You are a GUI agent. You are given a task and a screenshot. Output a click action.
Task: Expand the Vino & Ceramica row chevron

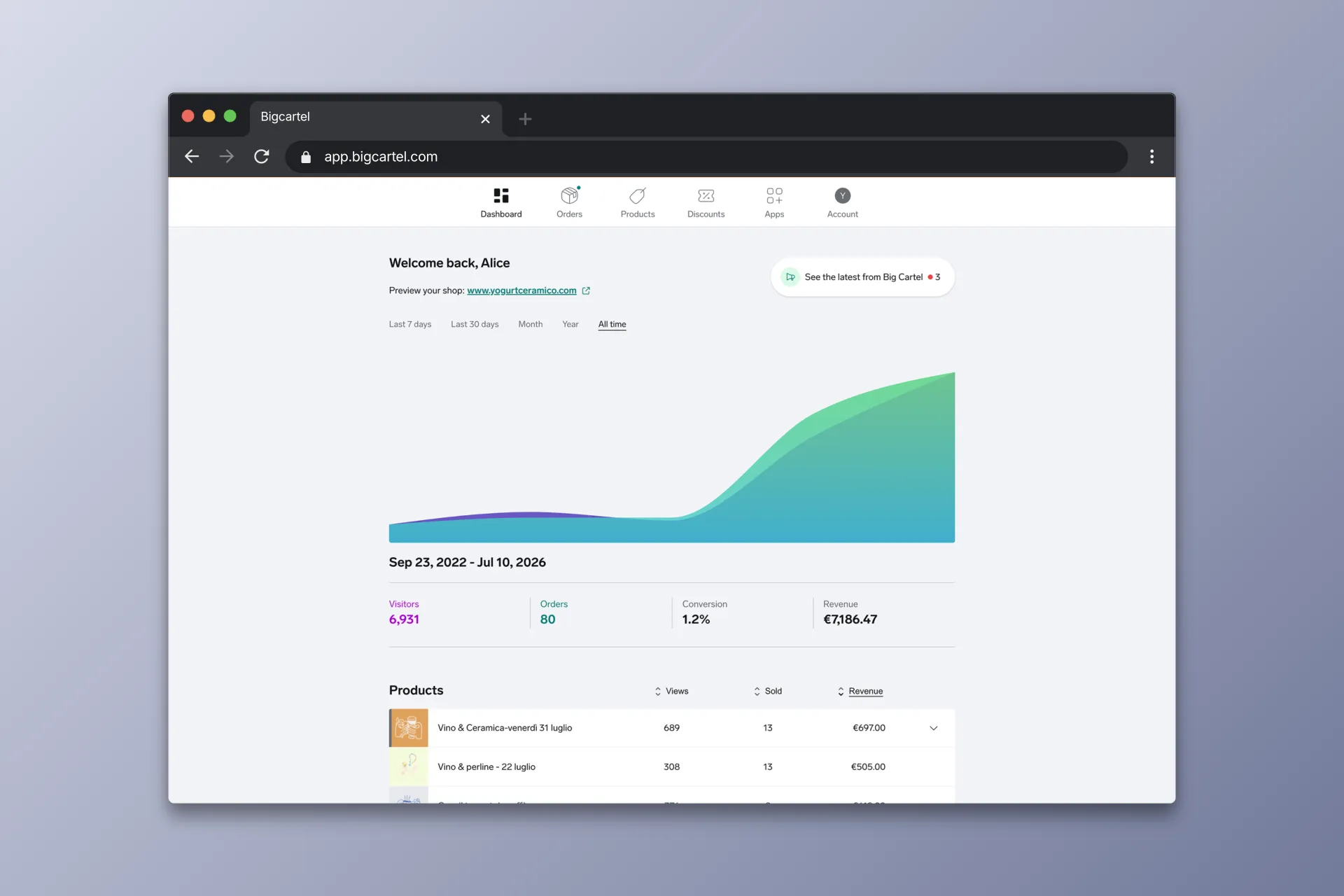934,728
